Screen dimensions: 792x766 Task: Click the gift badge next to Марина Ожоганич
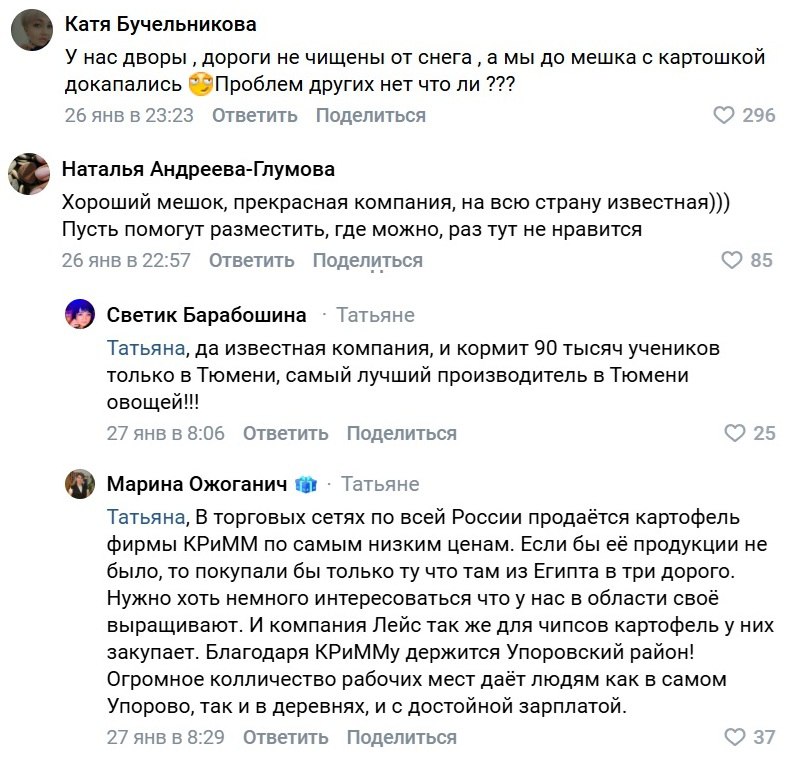pos(306,485)
